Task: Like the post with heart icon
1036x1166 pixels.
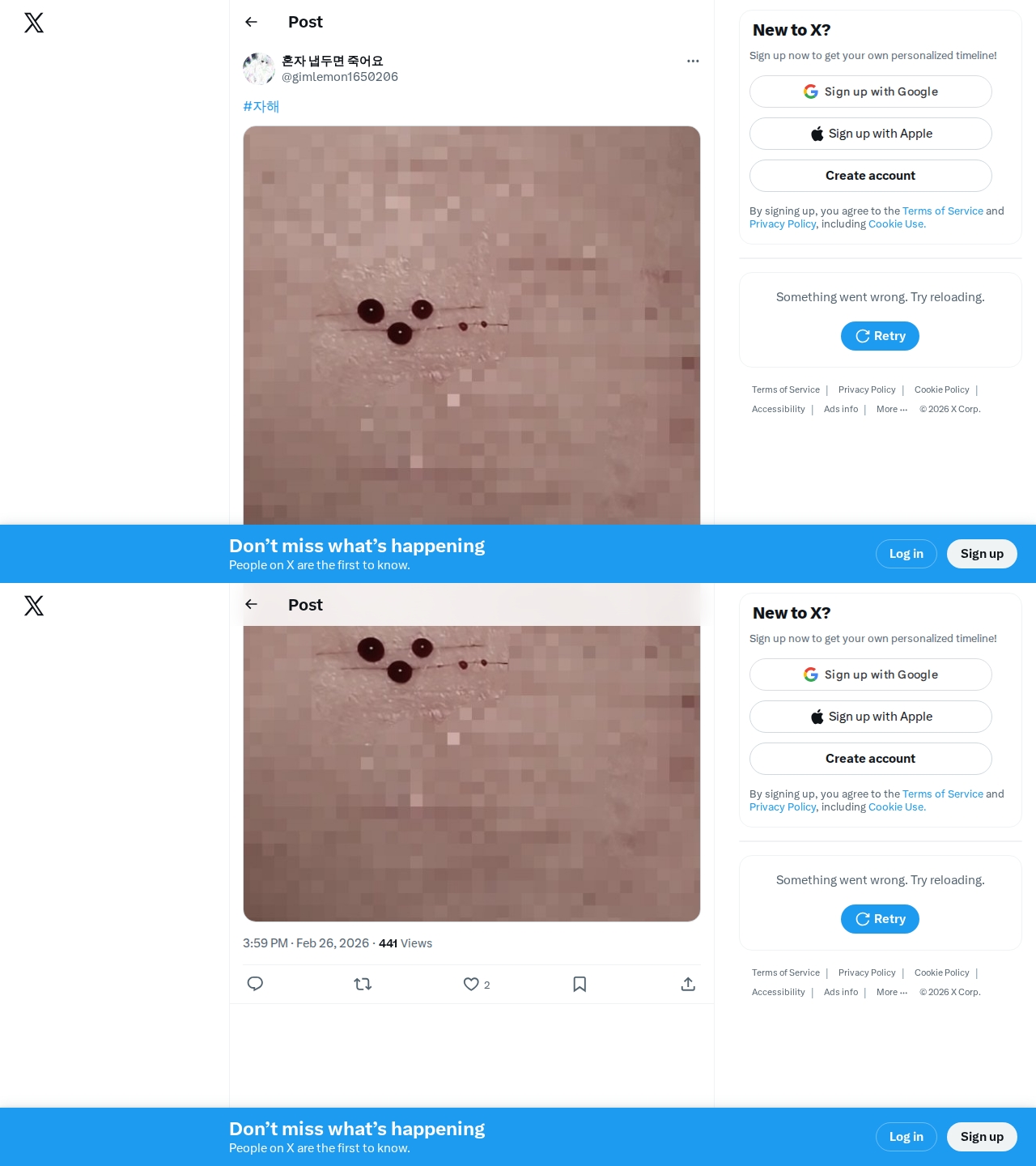Action: coord(471,984)
